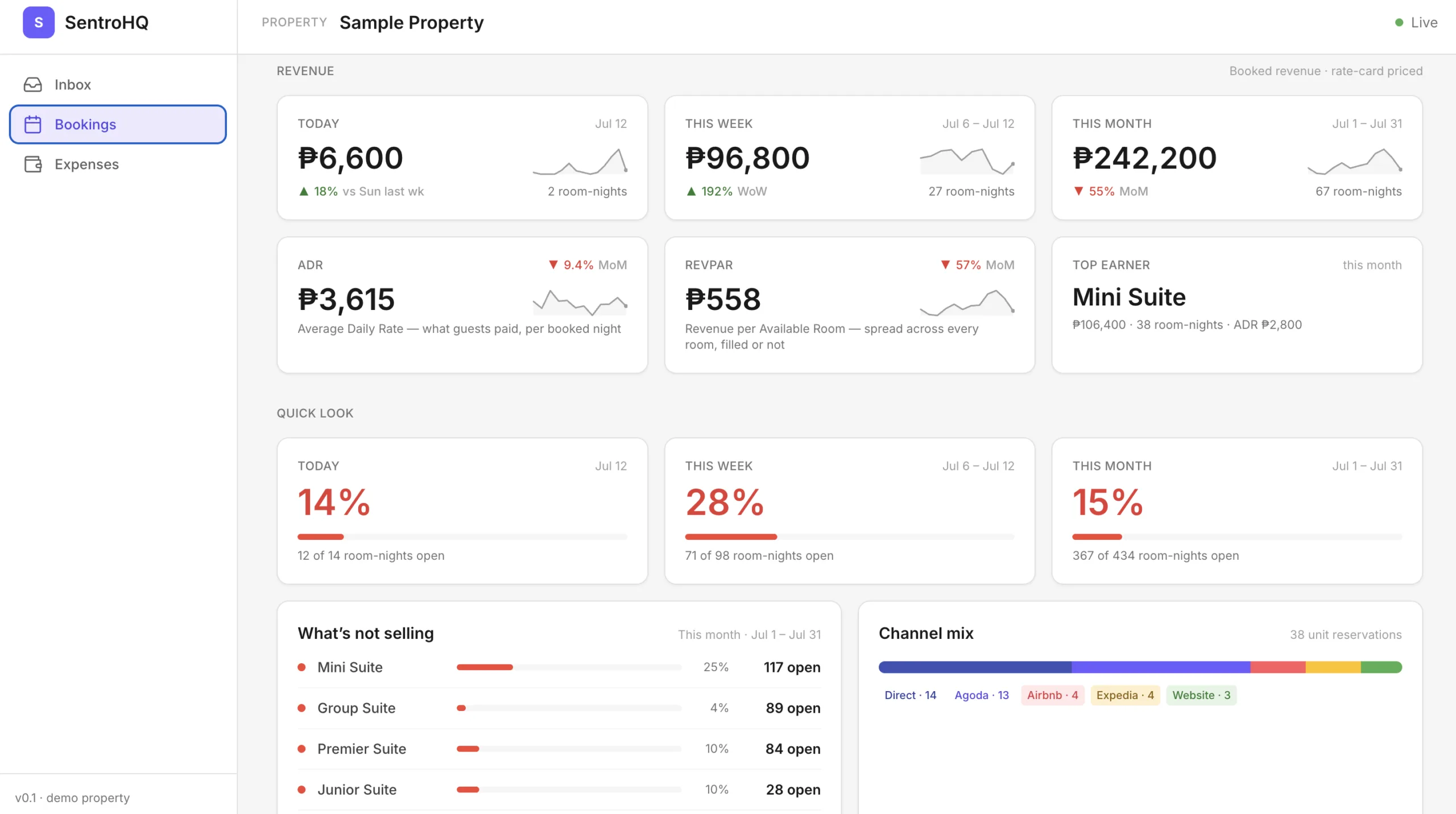Click the This Week ₱96,800 value
Screen dimensions: 1456x814
[747, 158]
